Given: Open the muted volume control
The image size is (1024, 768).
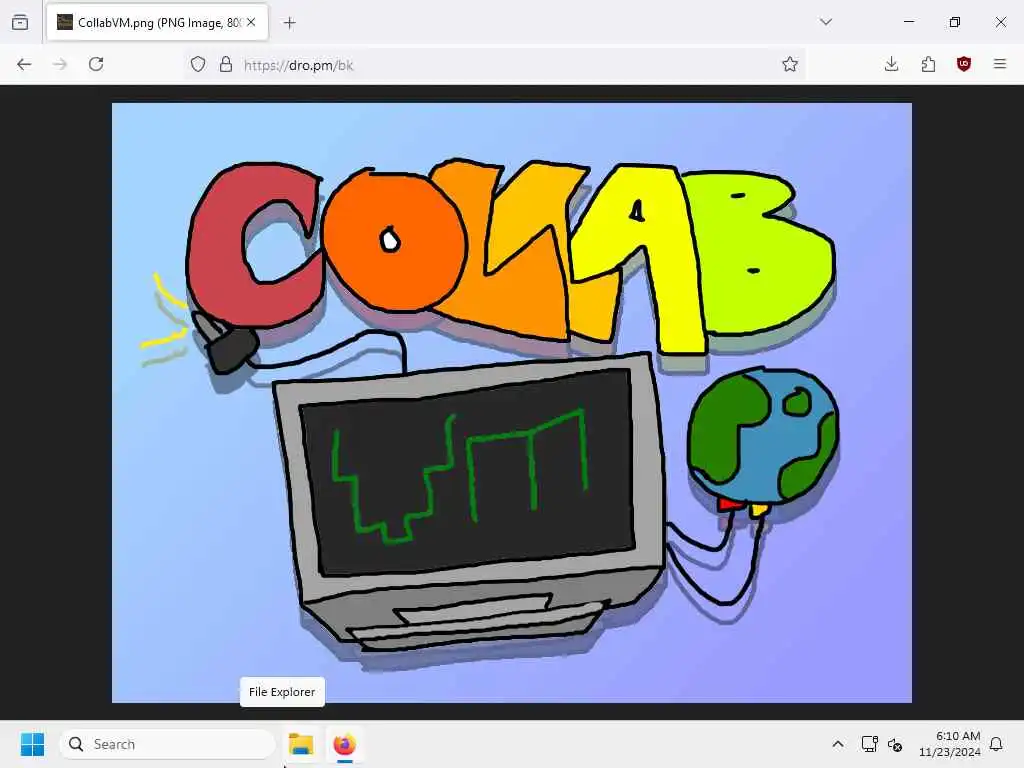Looking at the screenshot, I should 895,744.
